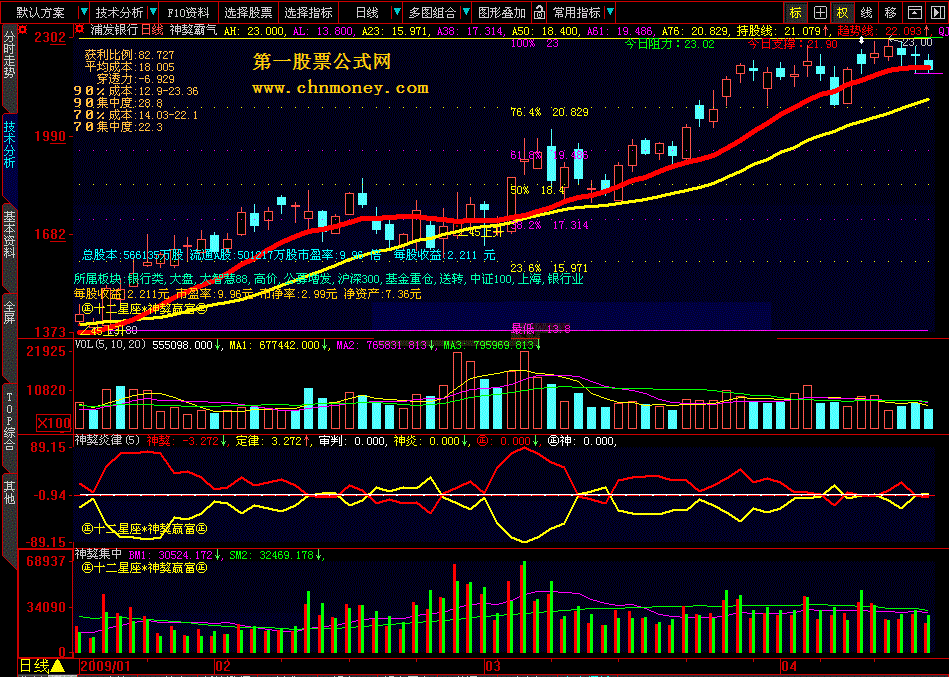This screenshot has width=949, height=677.
Task: Toggle the 权 ex-rights adjustment button
Action: click(x=842, y=12)
